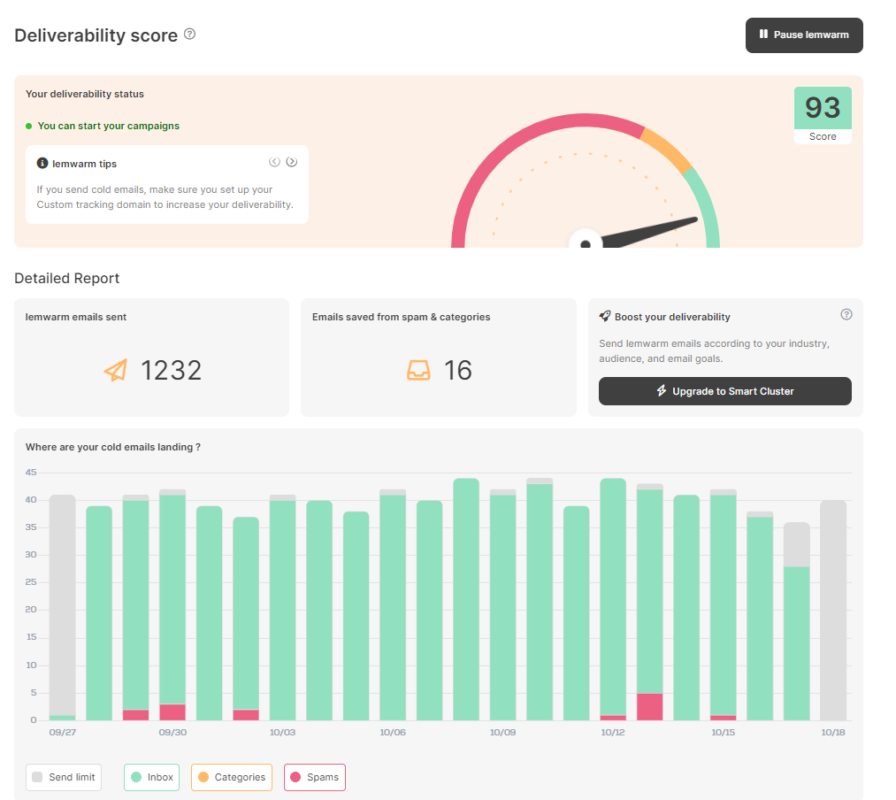Image resolution: width=896 pixels, height=800 pixels.
Task: Pause lemwarm with top-right button
Action: [804, 35]
